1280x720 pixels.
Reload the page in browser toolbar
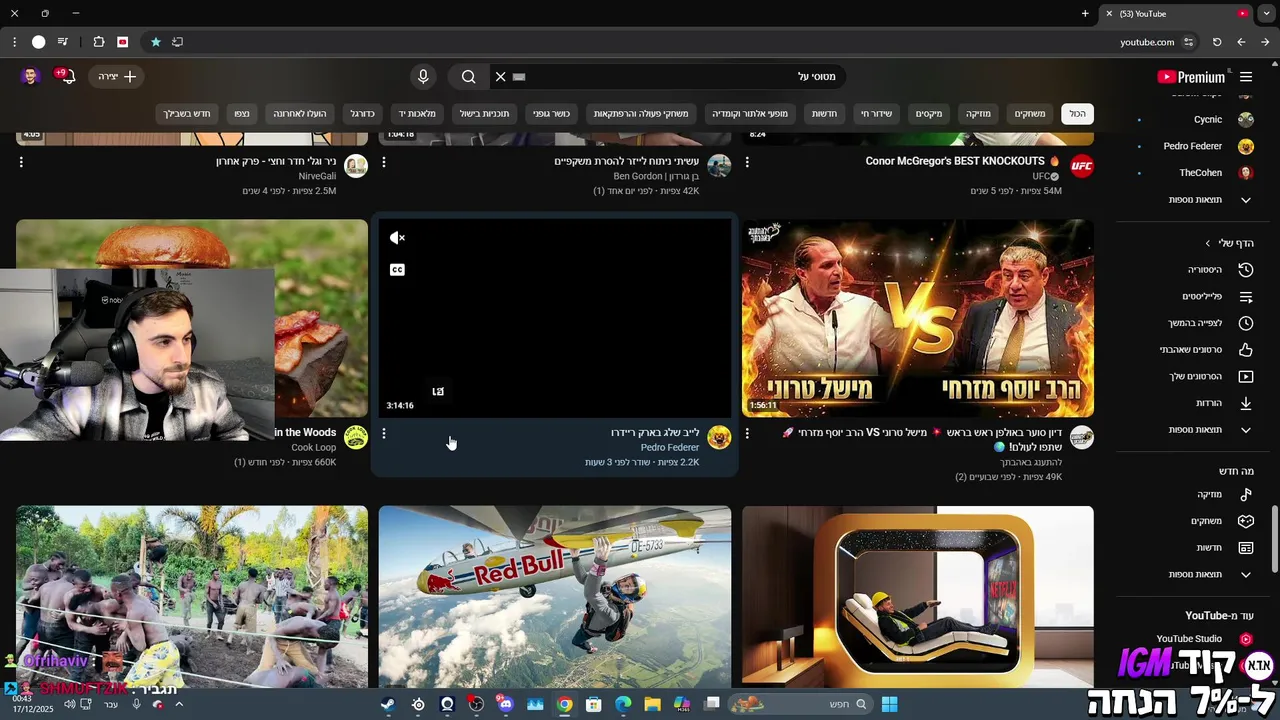pyautogui.click(x=1217, y=42)
